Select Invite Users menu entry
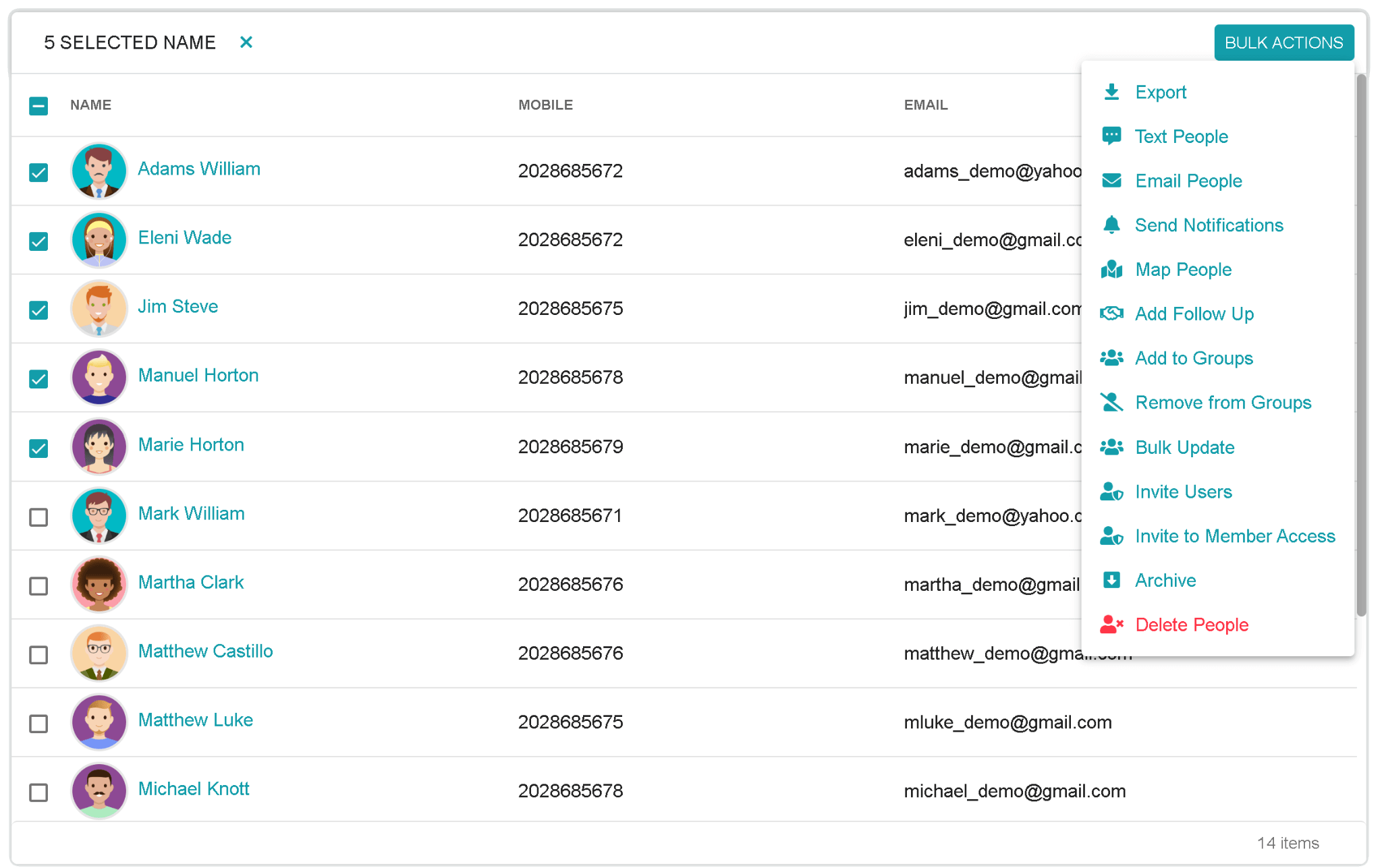Viewport: 1382px width, 868px height. pyautogui.click(x=1217, y=492)
